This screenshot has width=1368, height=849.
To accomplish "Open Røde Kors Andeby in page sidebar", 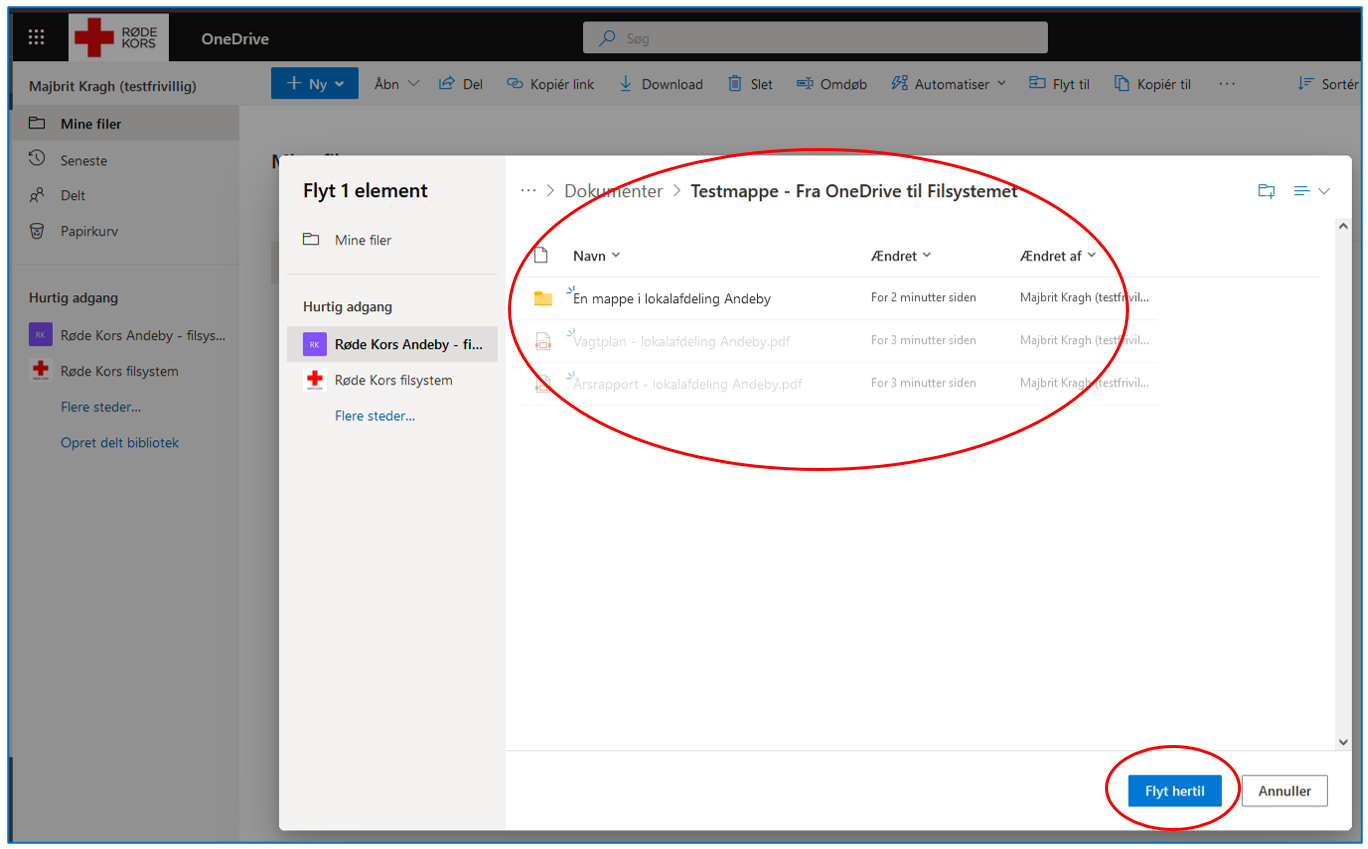I will 127,335.
